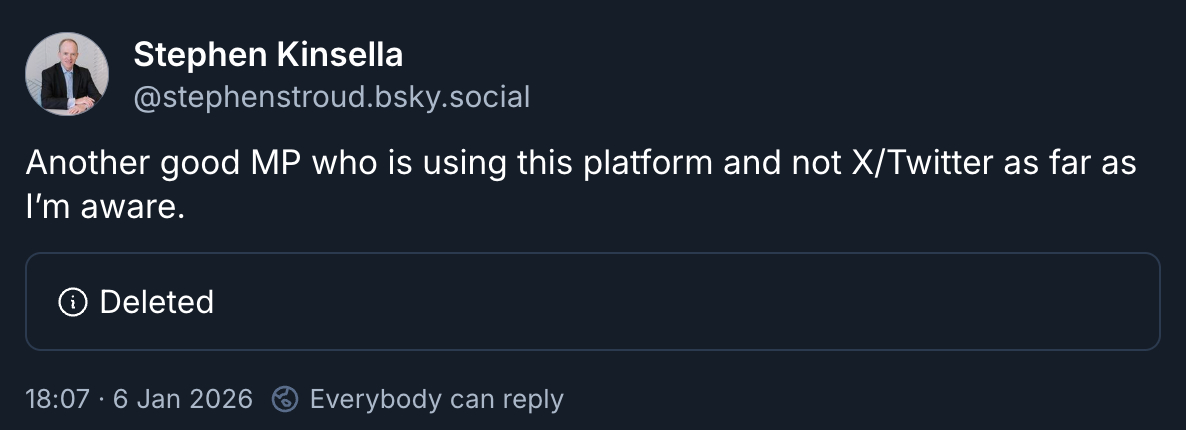Image resolution: width=1186 pixels, height=430 pixels.
Task: Click the Stephen Kinsella display name
Action: pyautogui.click(x=268, y=55)
